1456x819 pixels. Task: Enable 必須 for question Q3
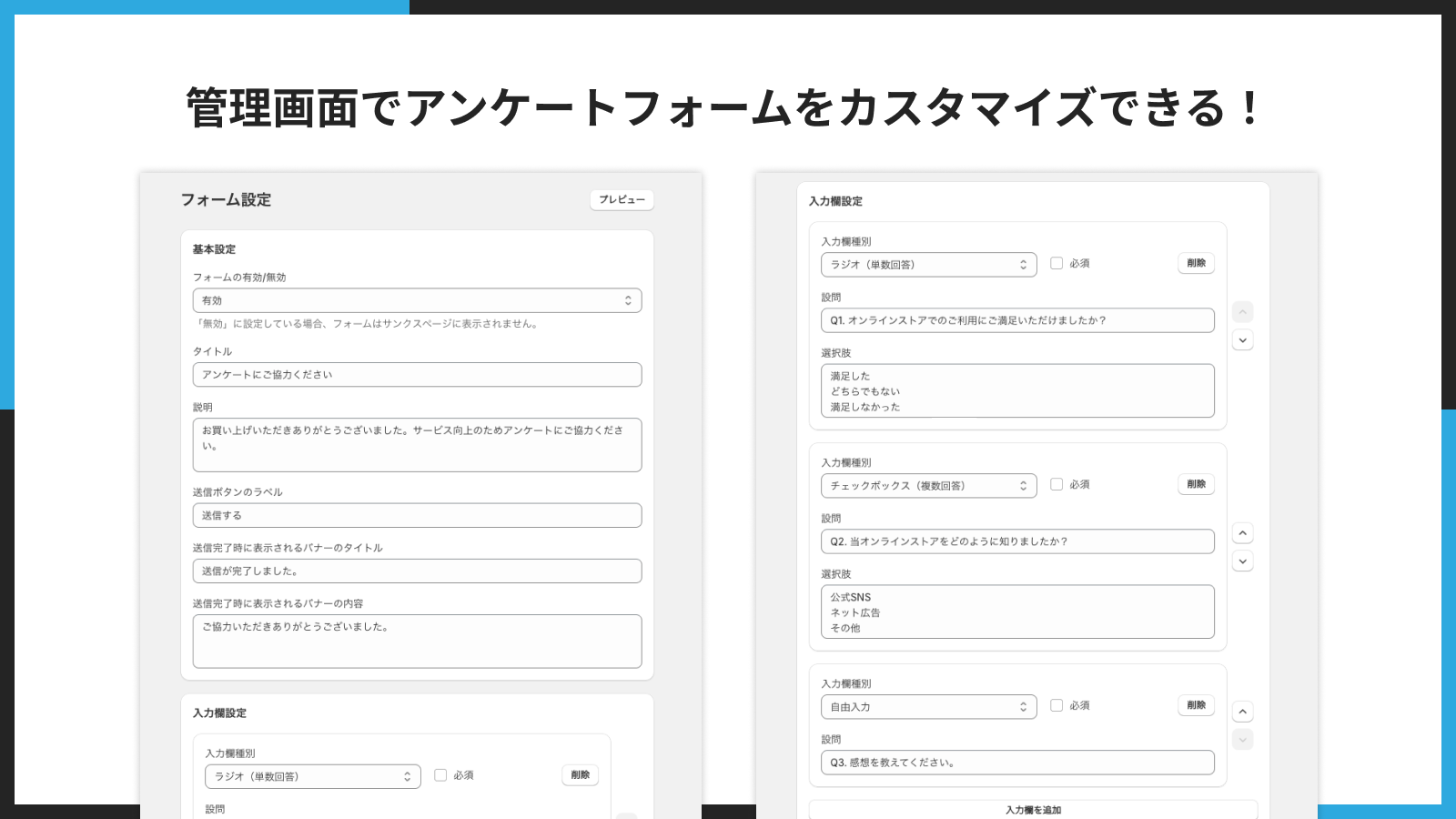point(1057,704)
